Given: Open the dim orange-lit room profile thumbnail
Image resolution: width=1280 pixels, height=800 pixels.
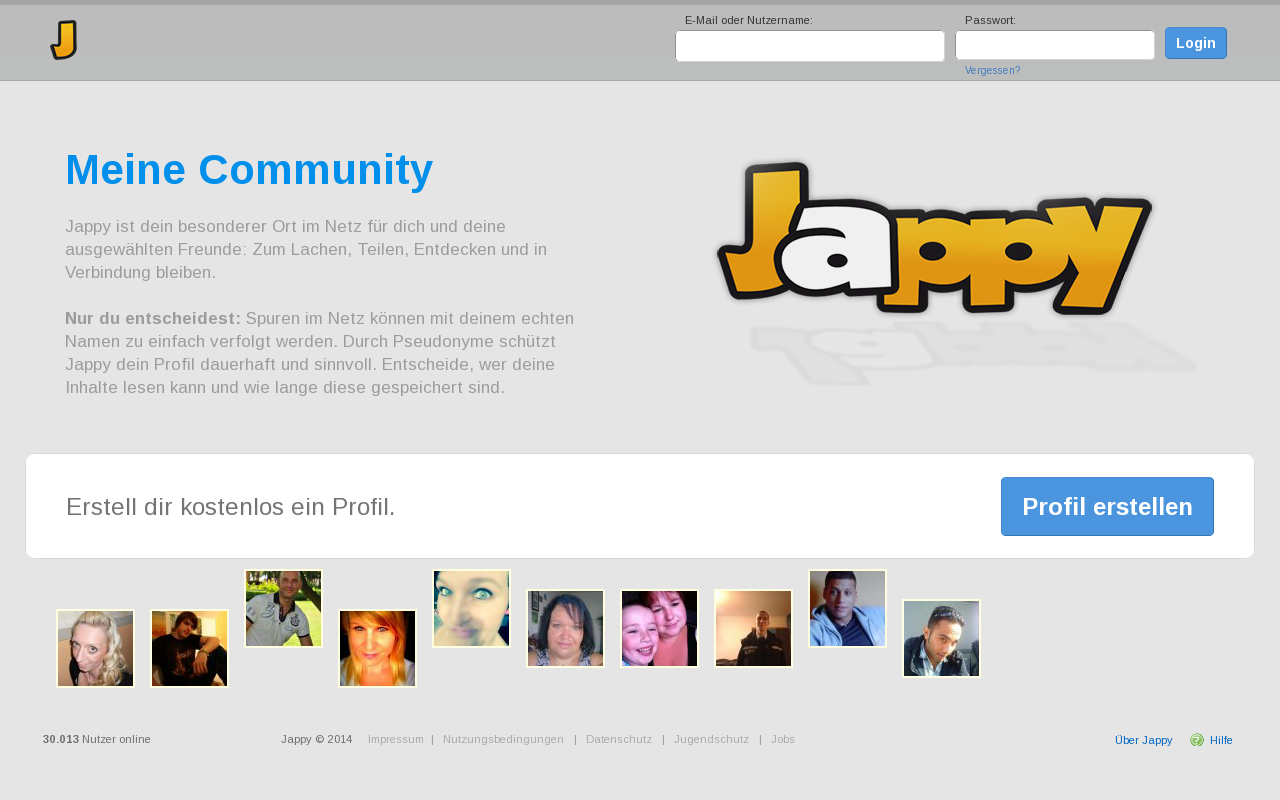Looking at the screenshot, I should (753, 628).
